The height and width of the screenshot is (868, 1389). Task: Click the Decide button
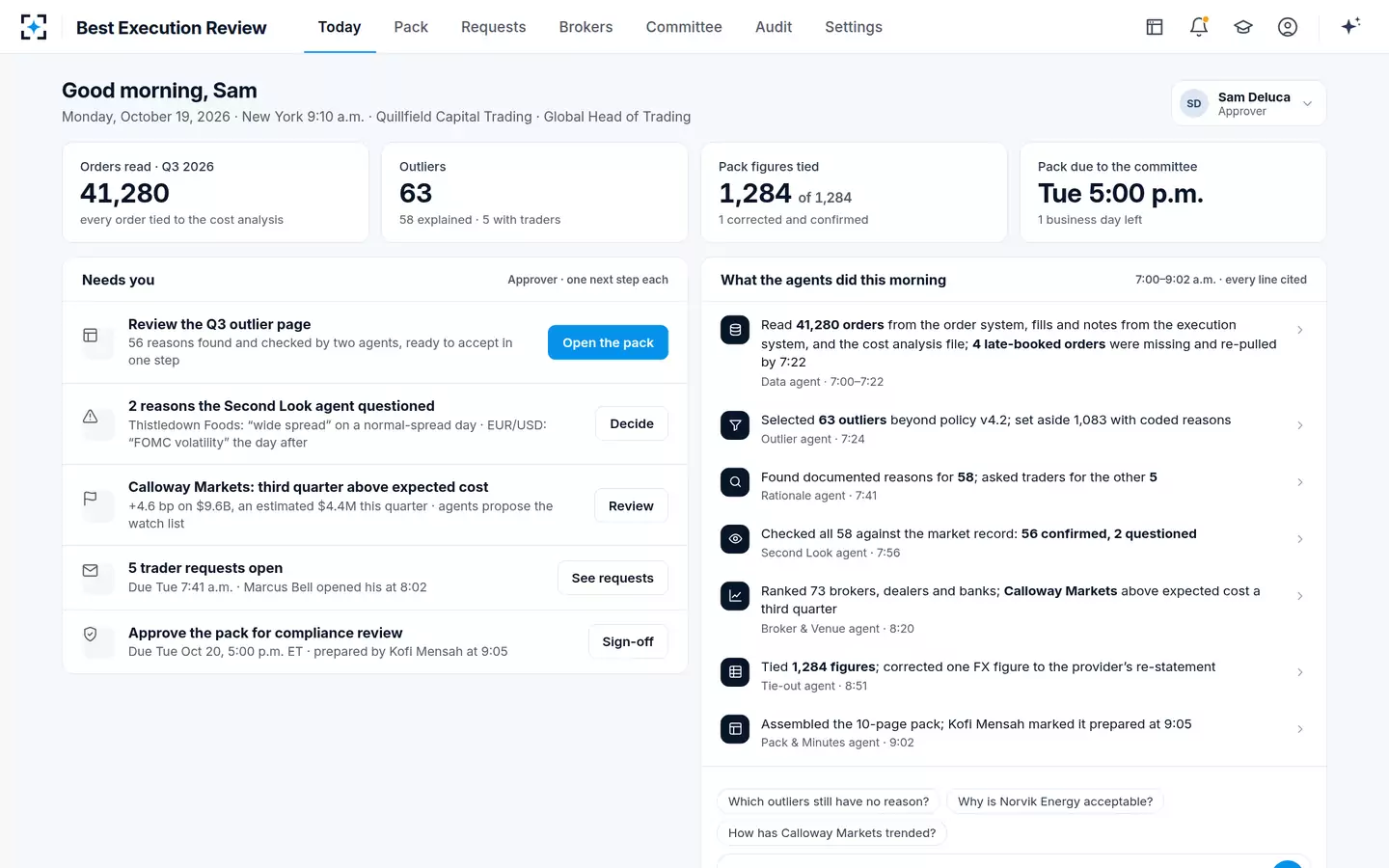click(632, 423)
